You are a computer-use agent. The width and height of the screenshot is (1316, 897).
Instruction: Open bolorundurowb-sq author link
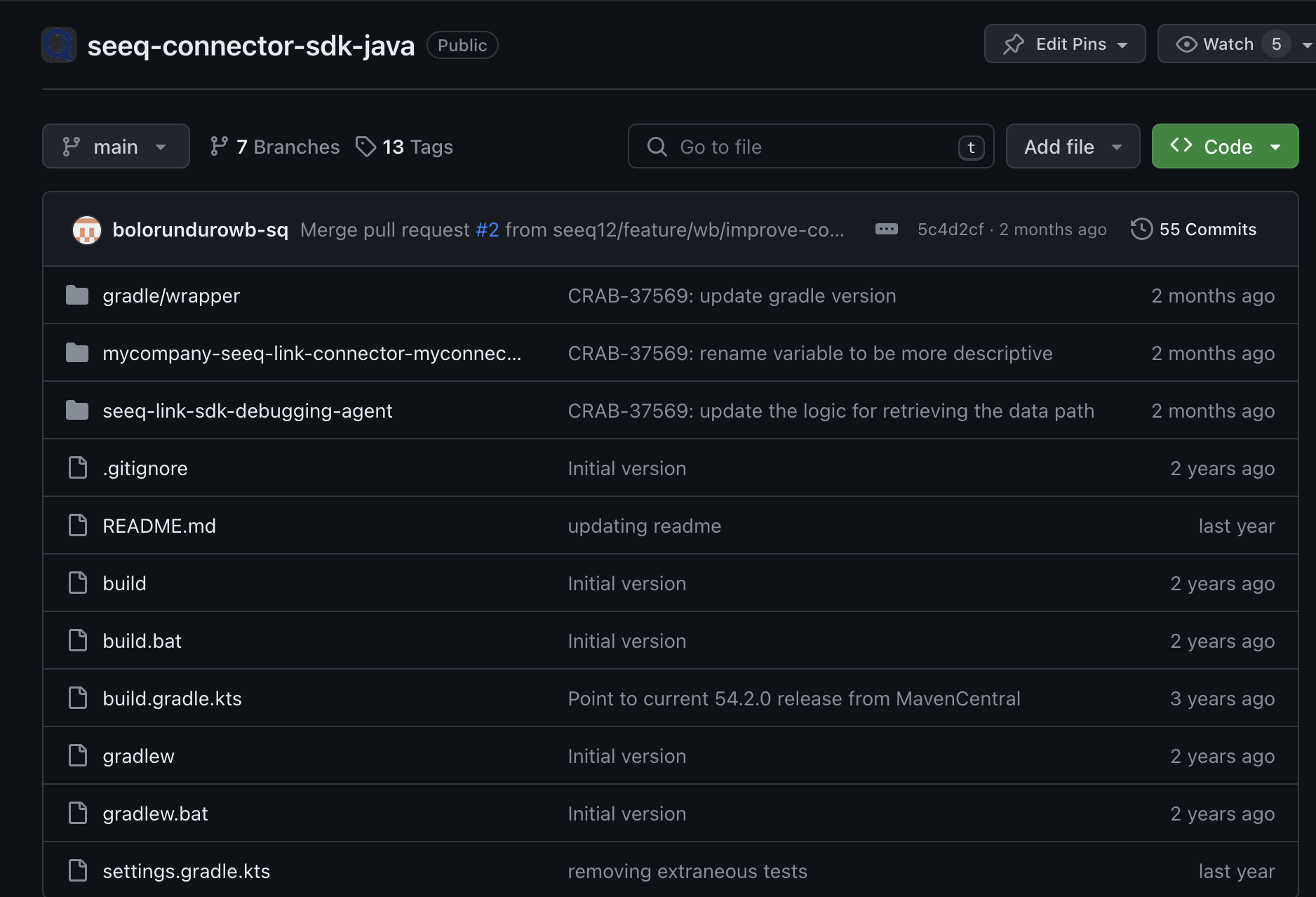[201, 230]
